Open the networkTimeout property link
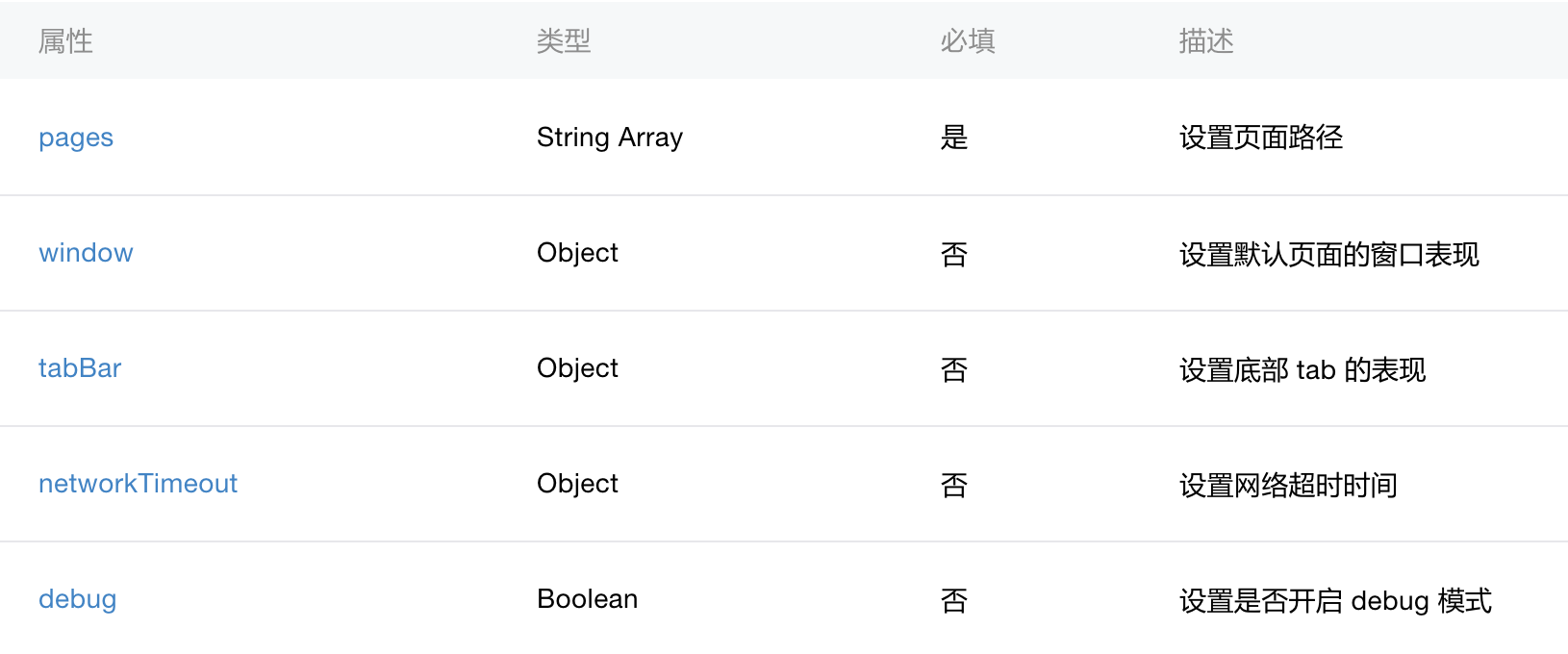The image size is (1568, 654). [138, 484]
